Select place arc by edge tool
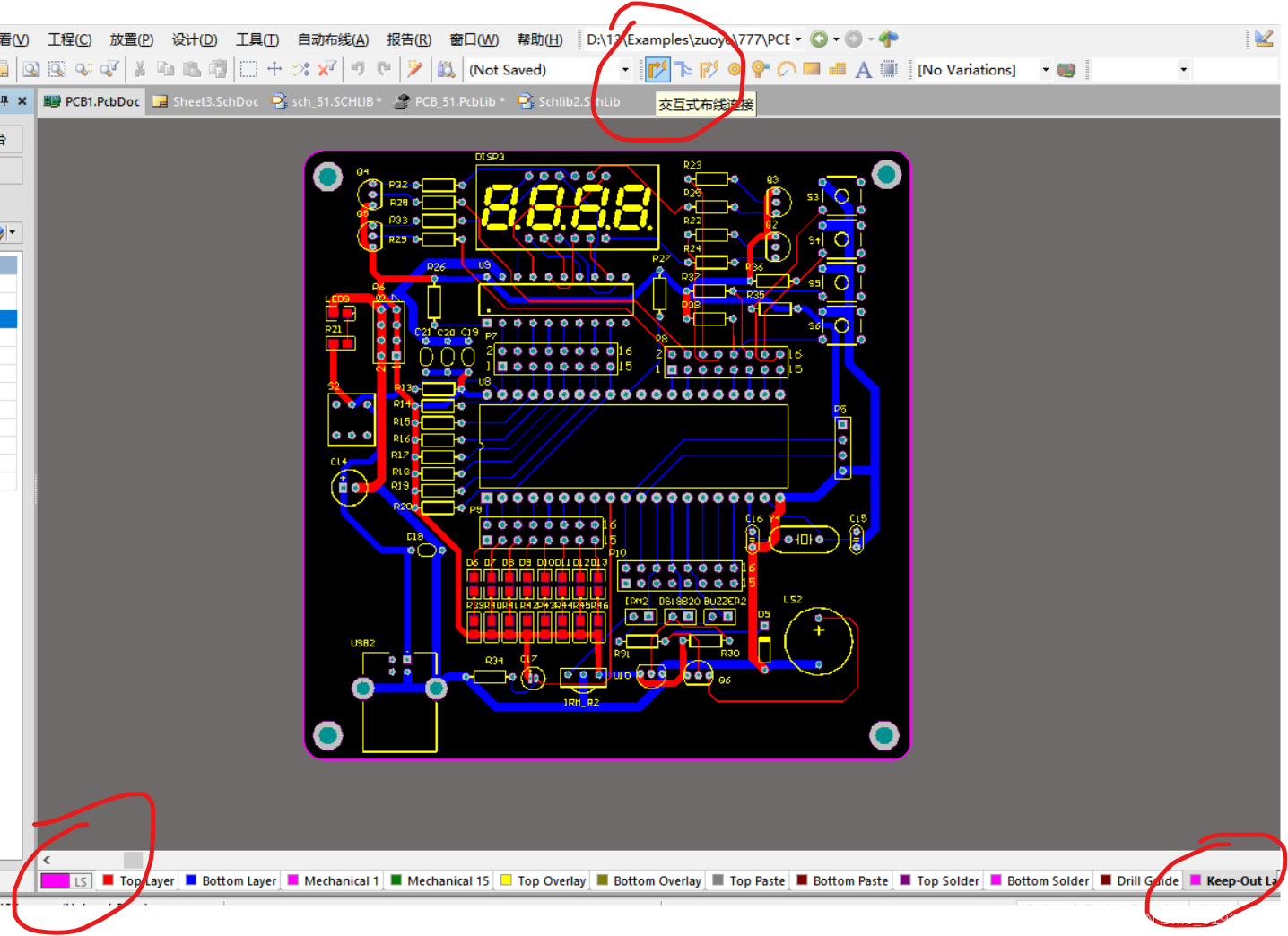 (x=787, y=69)
